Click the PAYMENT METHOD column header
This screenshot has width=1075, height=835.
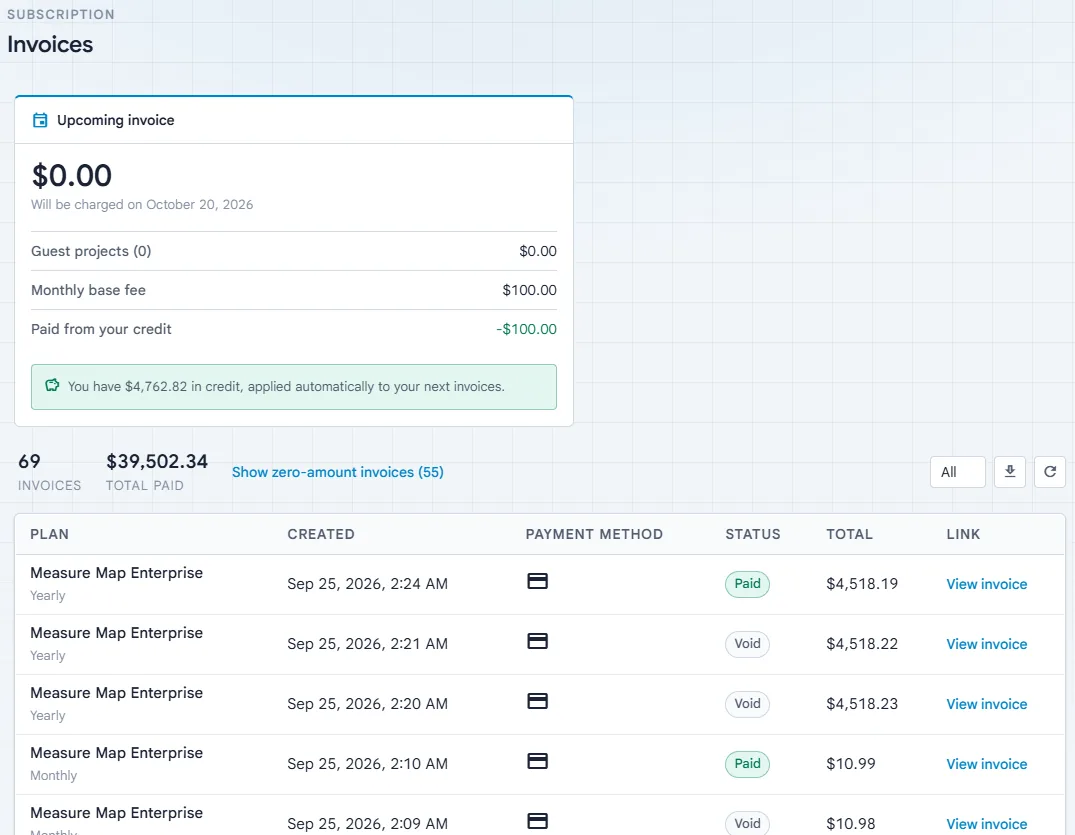[594, 534]
